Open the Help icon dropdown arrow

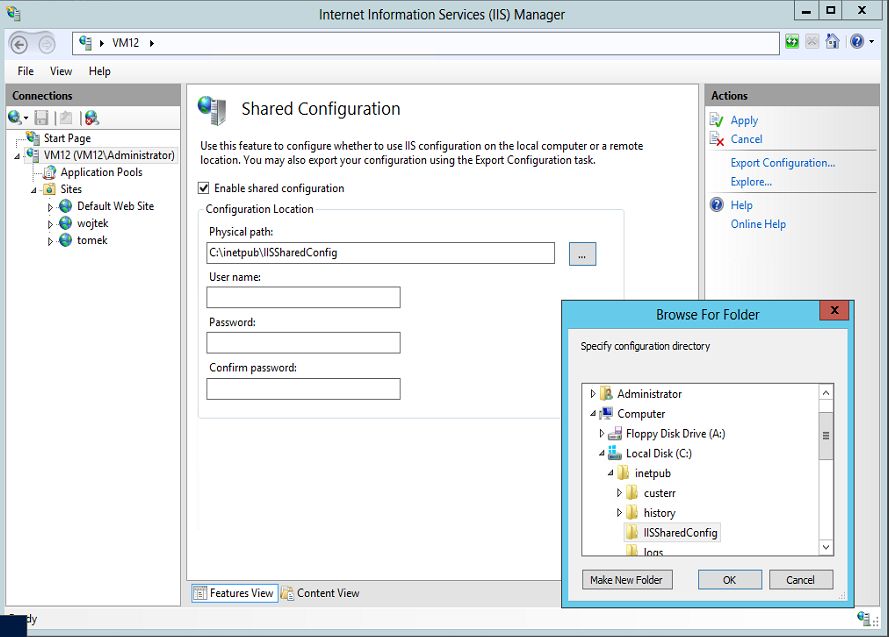pos(871,41)
